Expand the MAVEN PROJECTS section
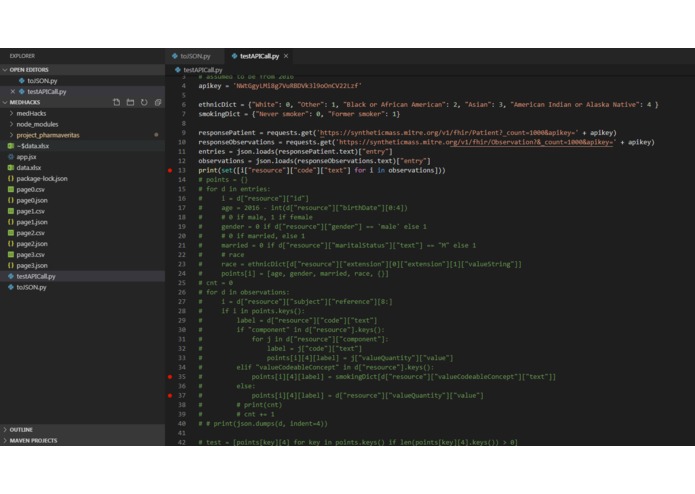Image resolution: width=695 pixels, height=494 pixels. (82, 440)
